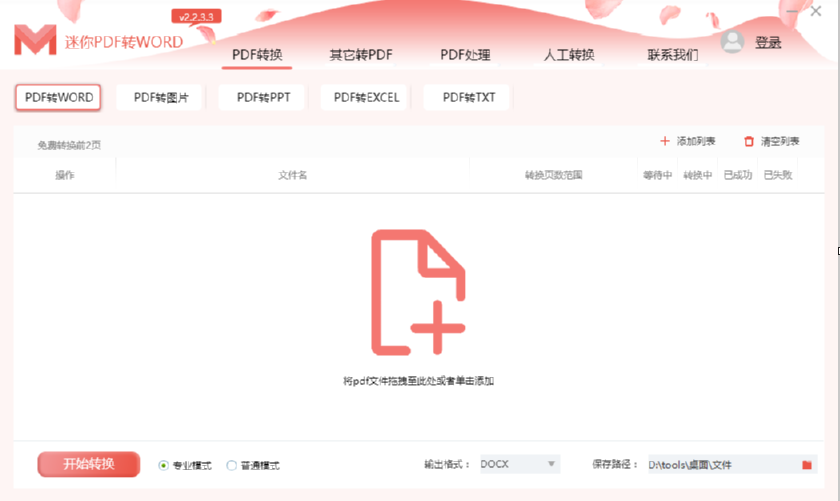The image size is (840, 501).
Task: Select the PDF转EXCEL option
Action: coord(366,98)
